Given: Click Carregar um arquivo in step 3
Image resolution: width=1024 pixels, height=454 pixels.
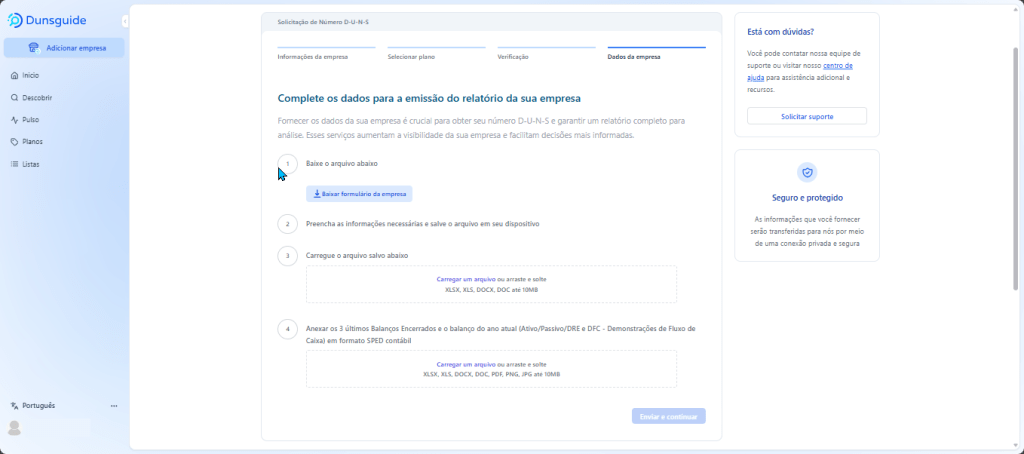Looking at the screenshot, I should (466, 279).
